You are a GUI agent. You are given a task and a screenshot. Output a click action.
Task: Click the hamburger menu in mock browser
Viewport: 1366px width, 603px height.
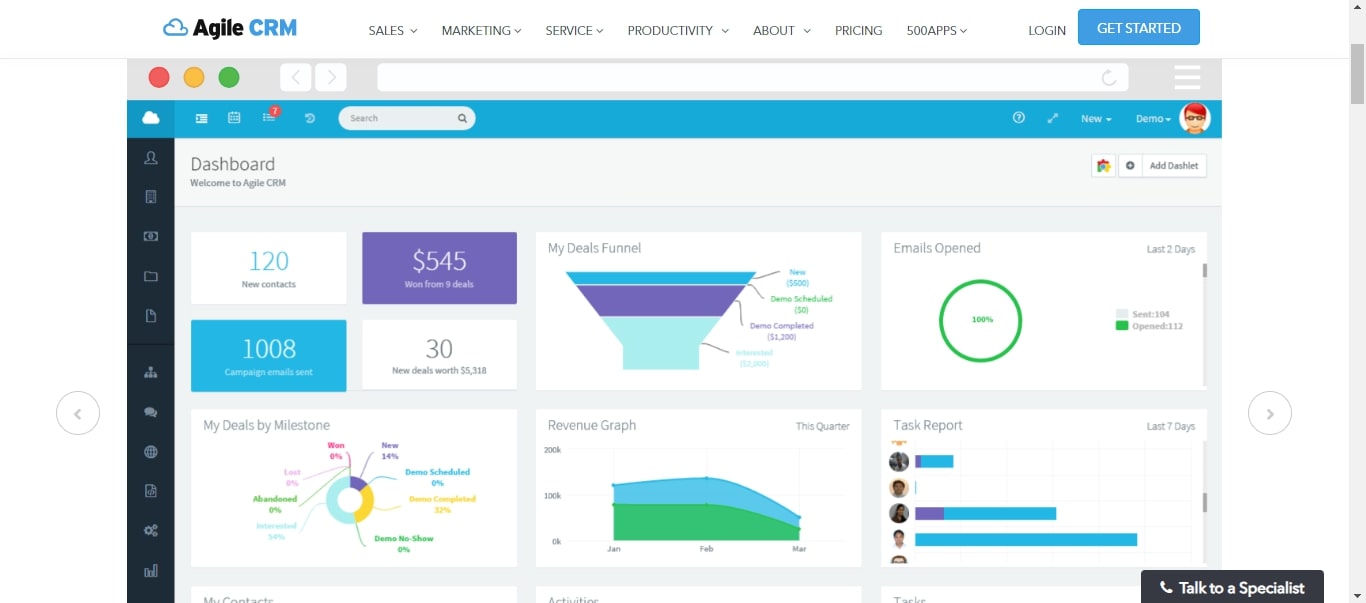[1187, 77]
